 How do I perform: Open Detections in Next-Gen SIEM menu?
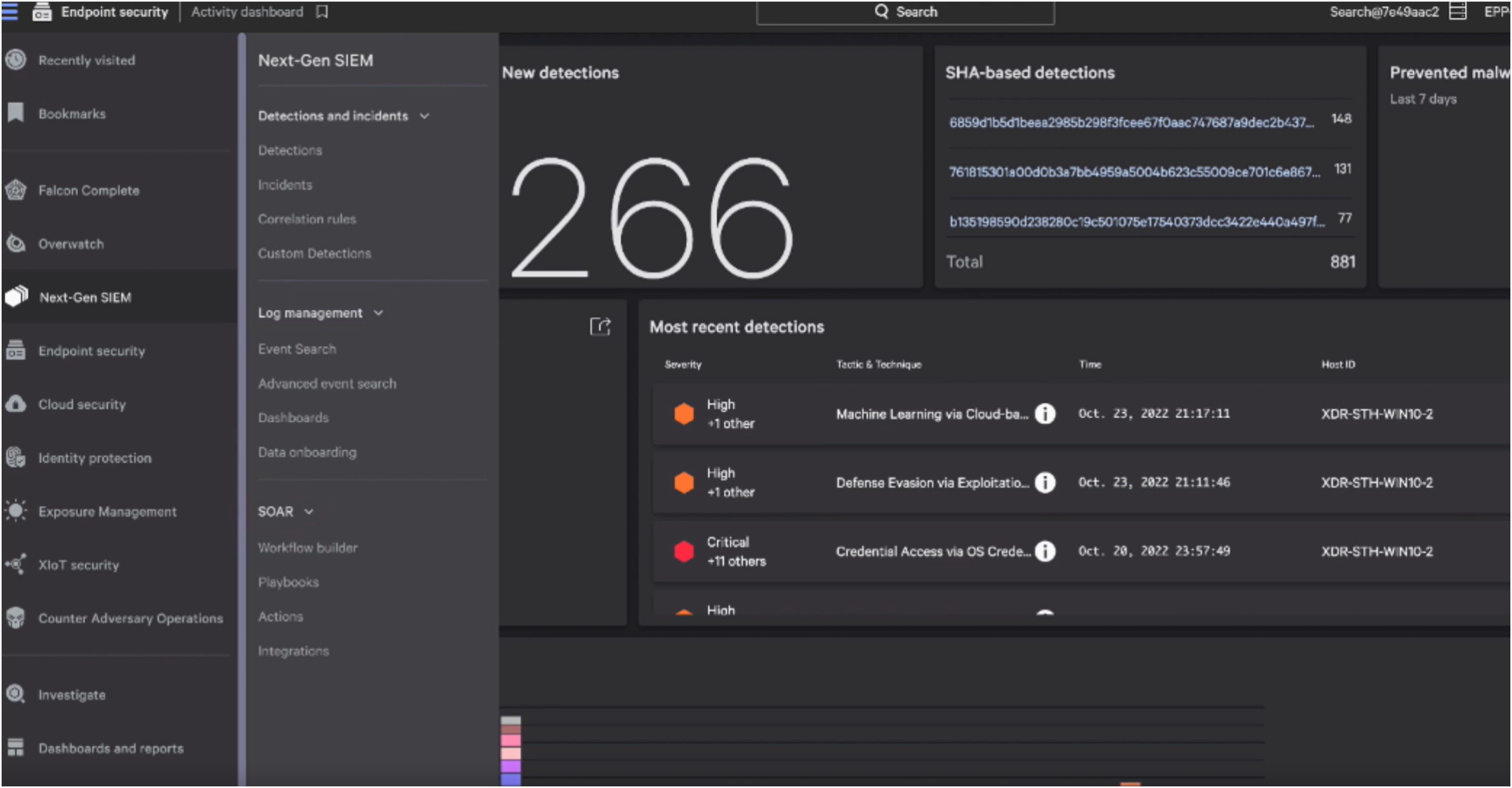point(289,150)
